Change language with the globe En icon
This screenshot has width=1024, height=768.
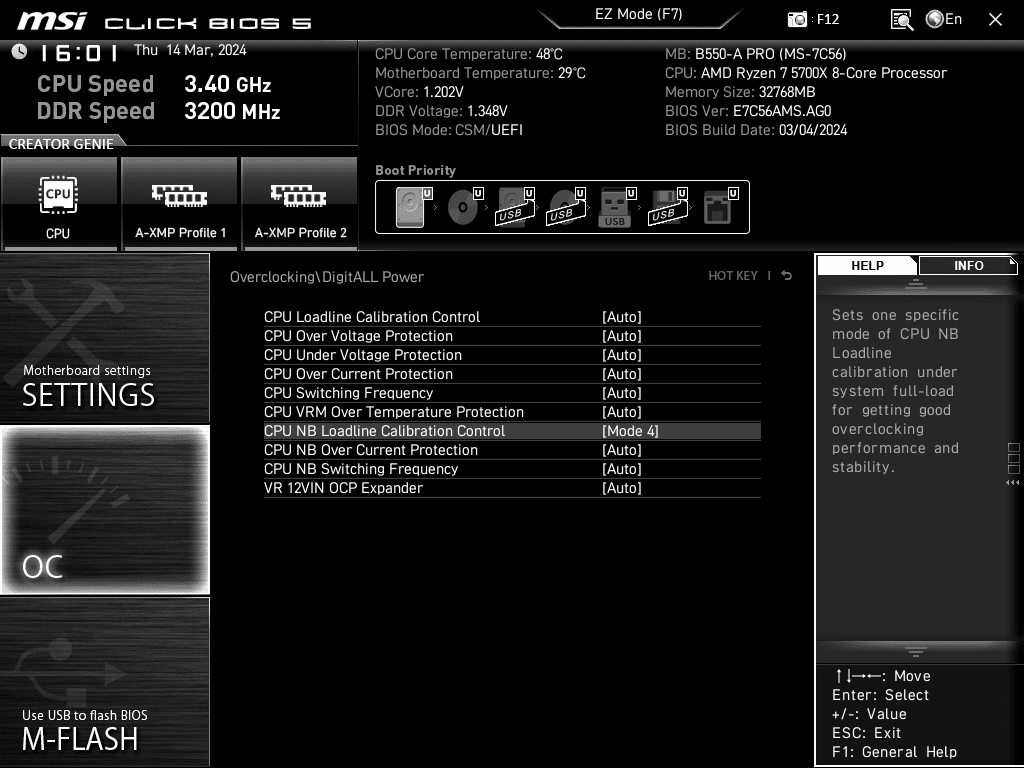[x=944, y=20]
